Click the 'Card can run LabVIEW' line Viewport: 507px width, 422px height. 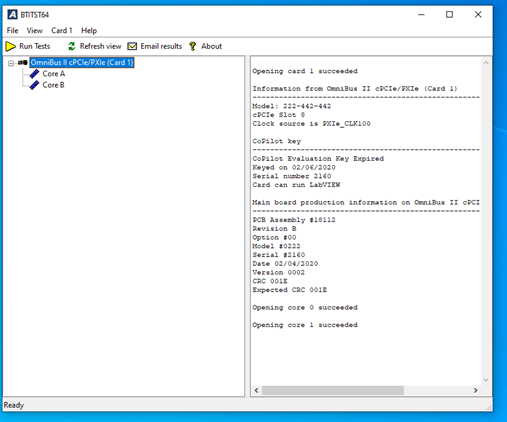296,185
